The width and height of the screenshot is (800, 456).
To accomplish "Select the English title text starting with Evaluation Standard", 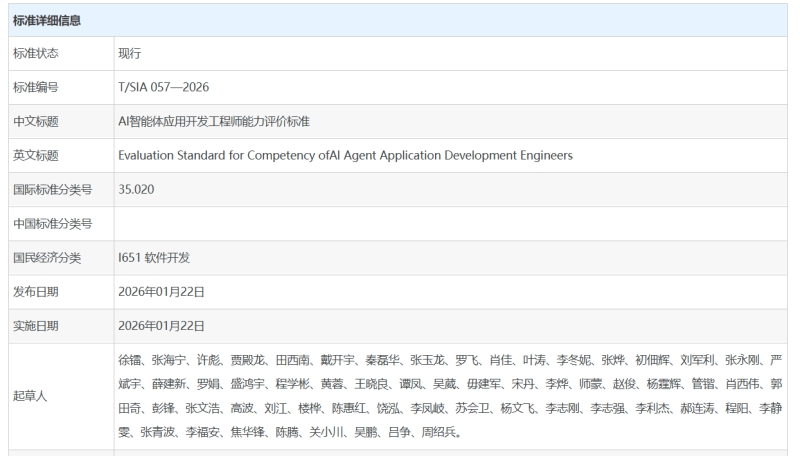I will (x=345, y=156).
